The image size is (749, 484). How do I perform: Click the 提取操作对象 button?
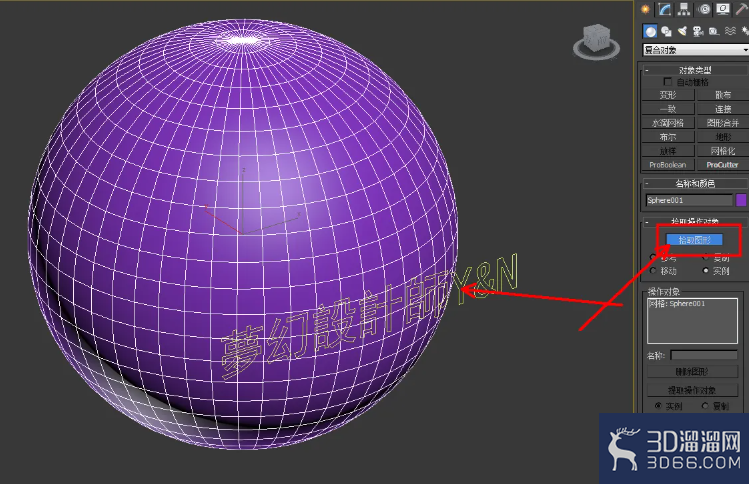692,390
